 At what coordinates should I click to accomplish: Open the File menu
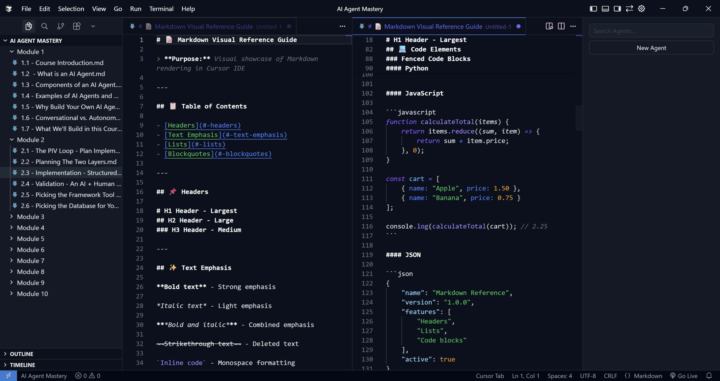tap(26, 9)
